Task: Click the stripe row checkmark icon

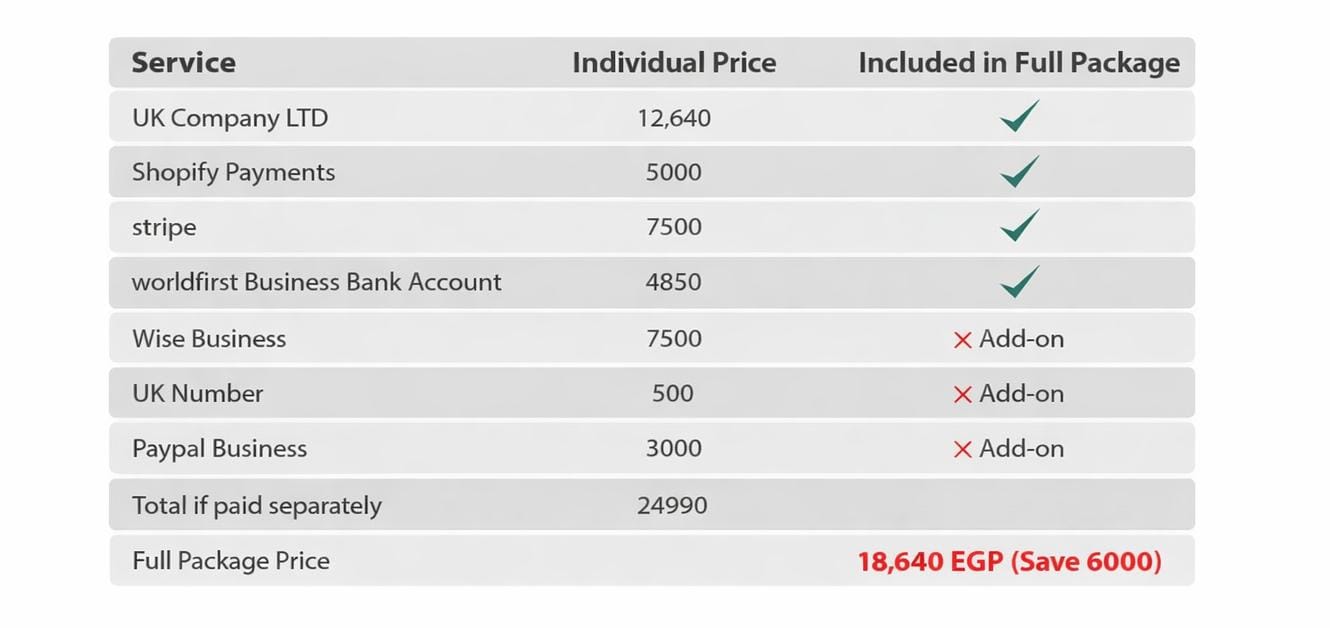Action: pos(1019,226)
